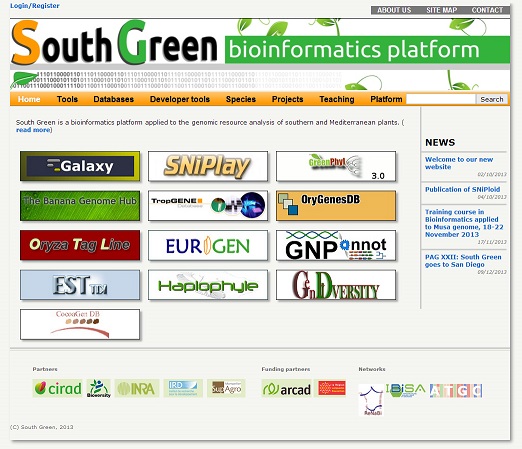Click the IRD partner logo
Image resolution: width=522 pixels, height=449 pixels.
point(183,388)
